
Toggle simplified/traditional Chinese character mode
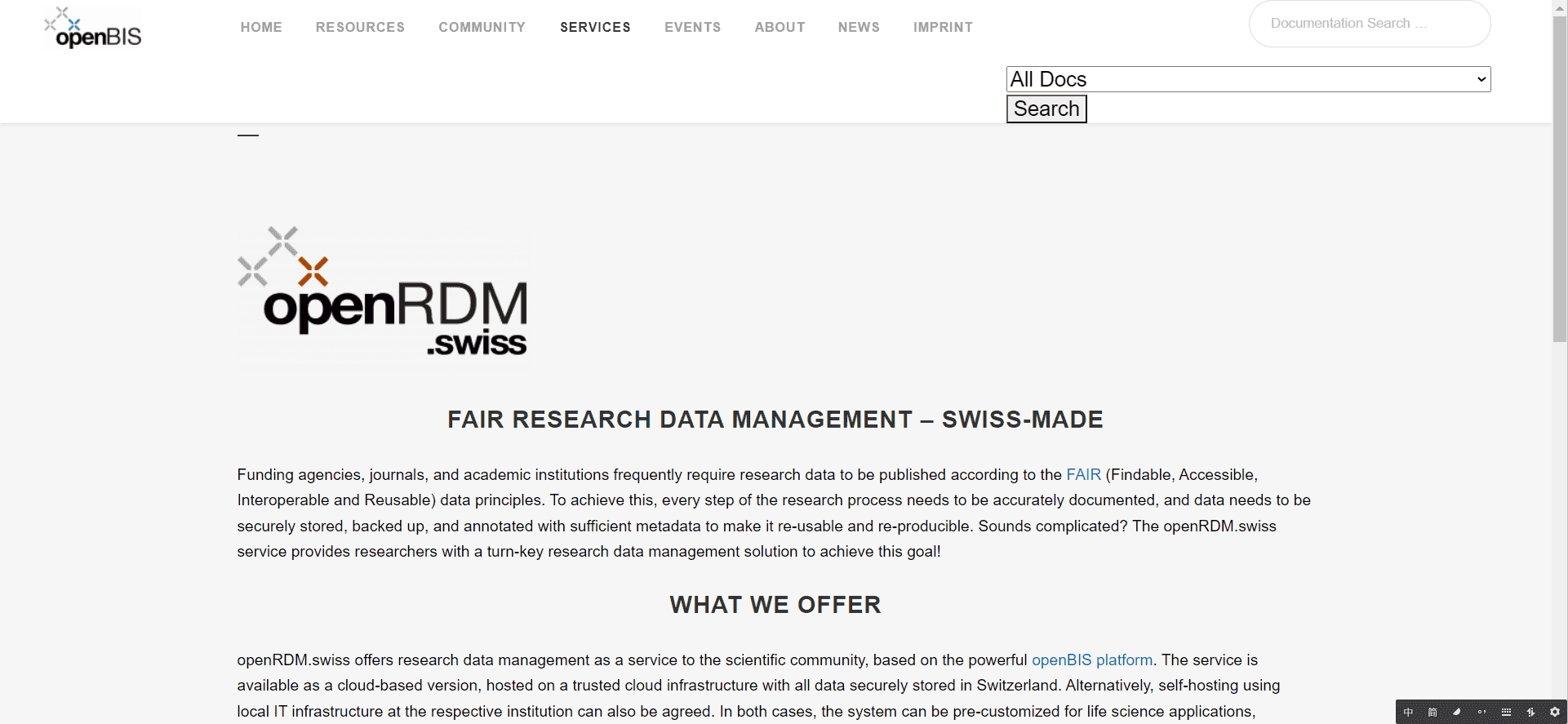coord(1433,712)
